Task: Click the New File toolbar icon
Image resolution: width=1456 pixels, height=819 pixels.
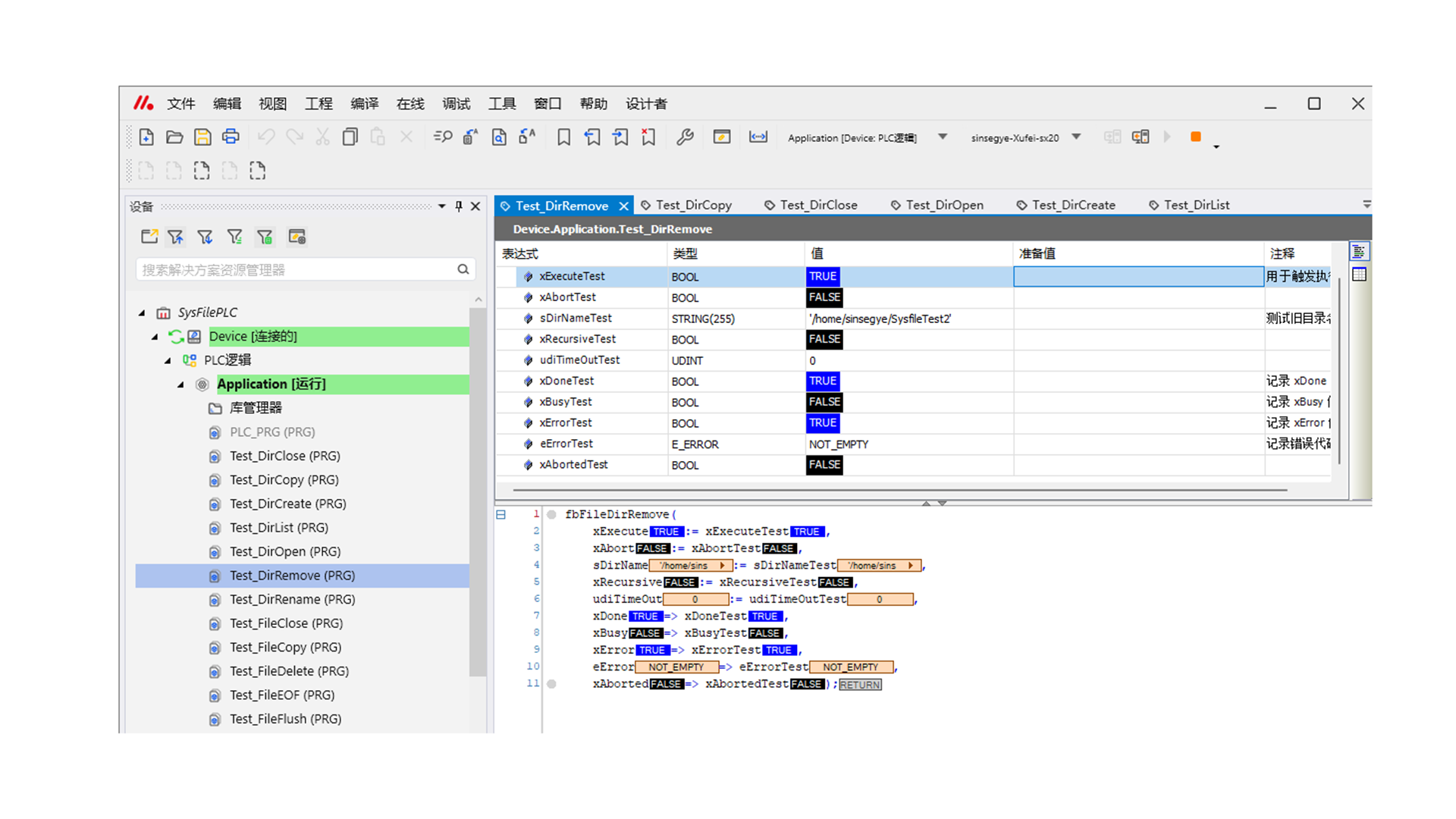Action: click(x=146, y=137)
